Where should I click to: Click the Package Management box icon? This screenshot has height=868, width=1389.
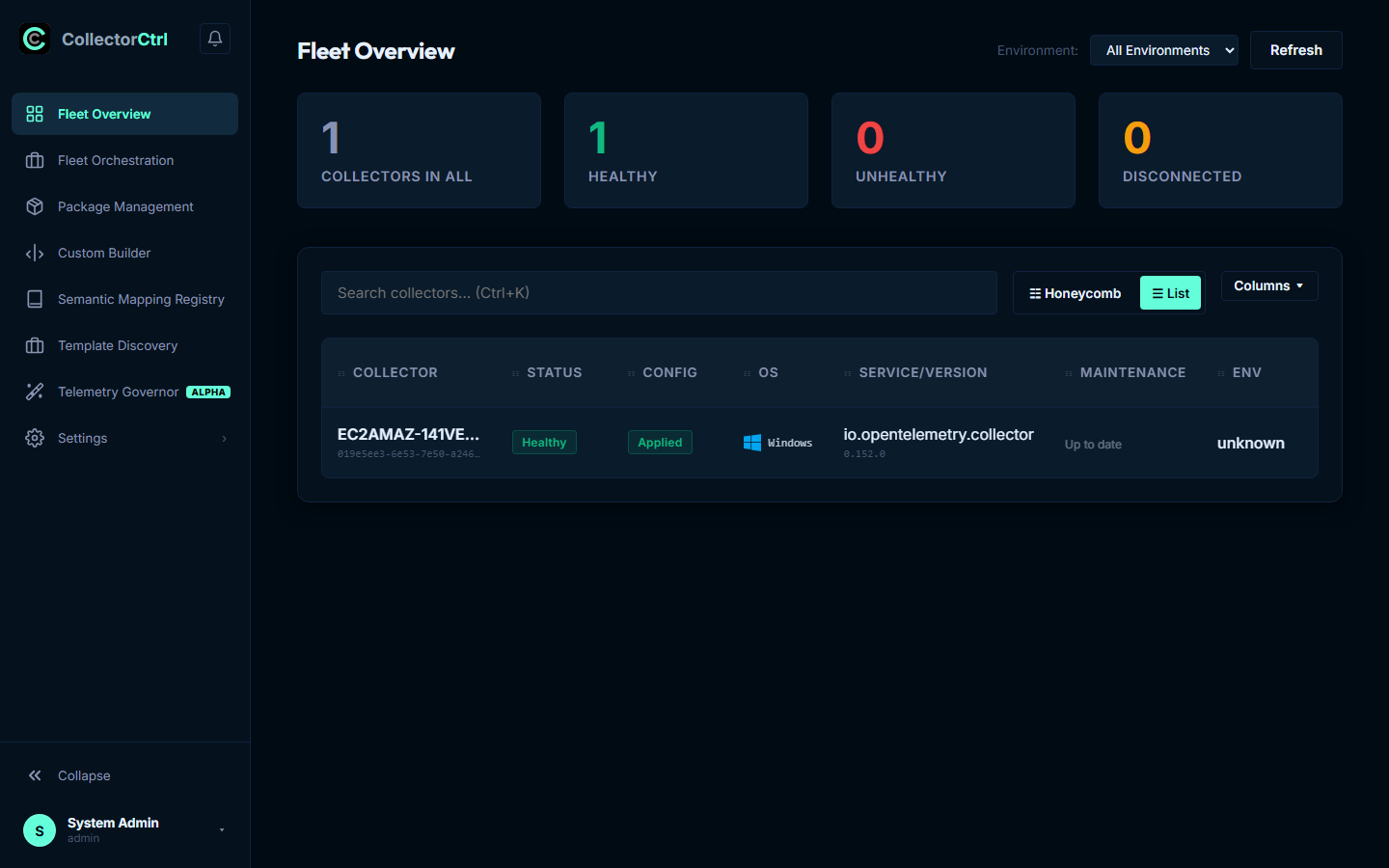[35, 206]
